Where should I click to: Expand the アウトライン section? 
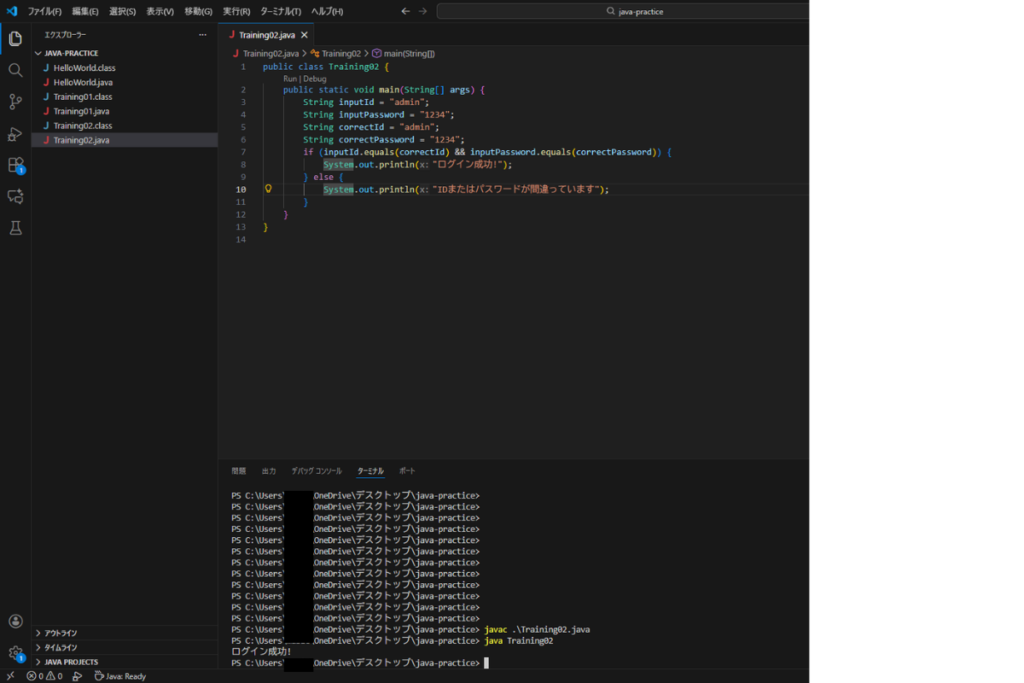coord(60,633)
